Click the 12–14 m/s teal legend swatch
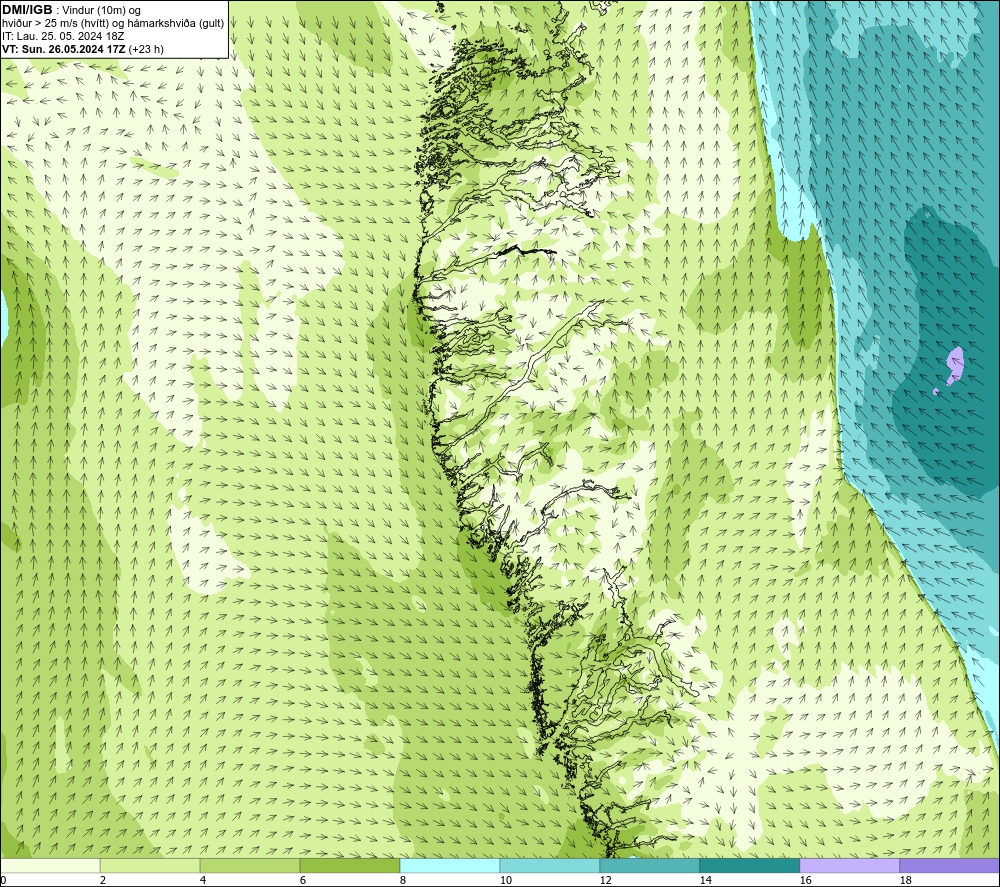Viewport: 1000px width, 887px height. coord(649,865)
